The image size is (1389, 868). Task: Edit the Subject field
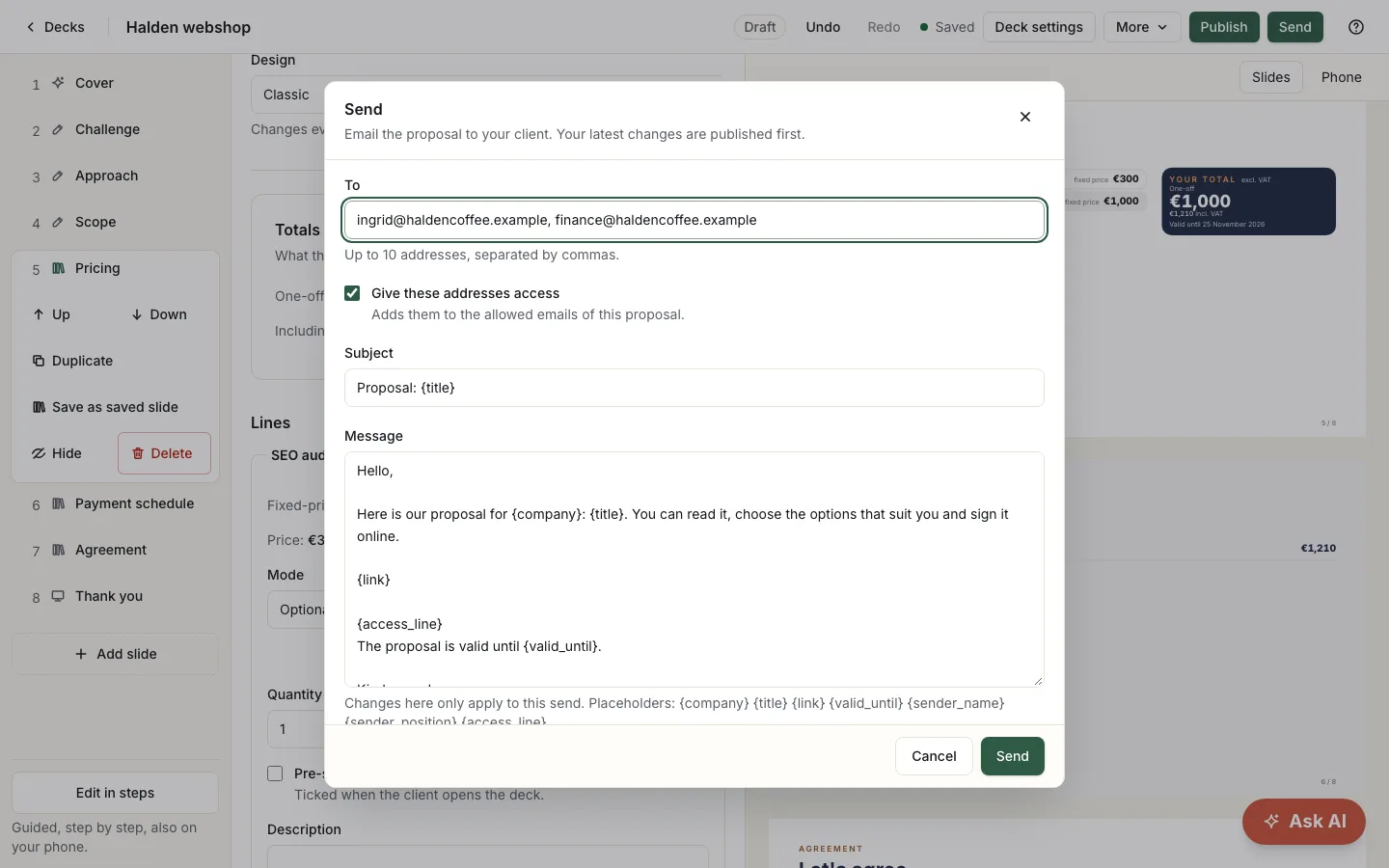[694, 388]
